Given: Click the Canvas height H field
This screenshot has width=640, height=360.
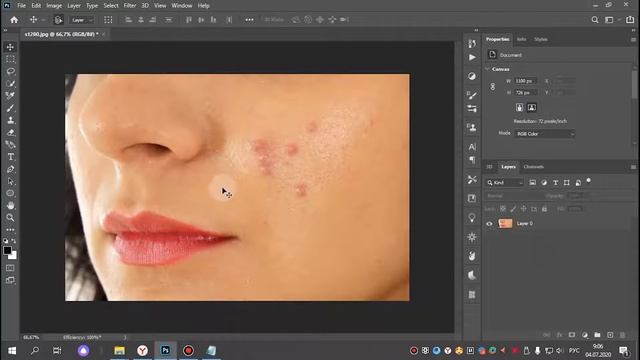Looking at the screenshot, I should [x=526, y=93].
